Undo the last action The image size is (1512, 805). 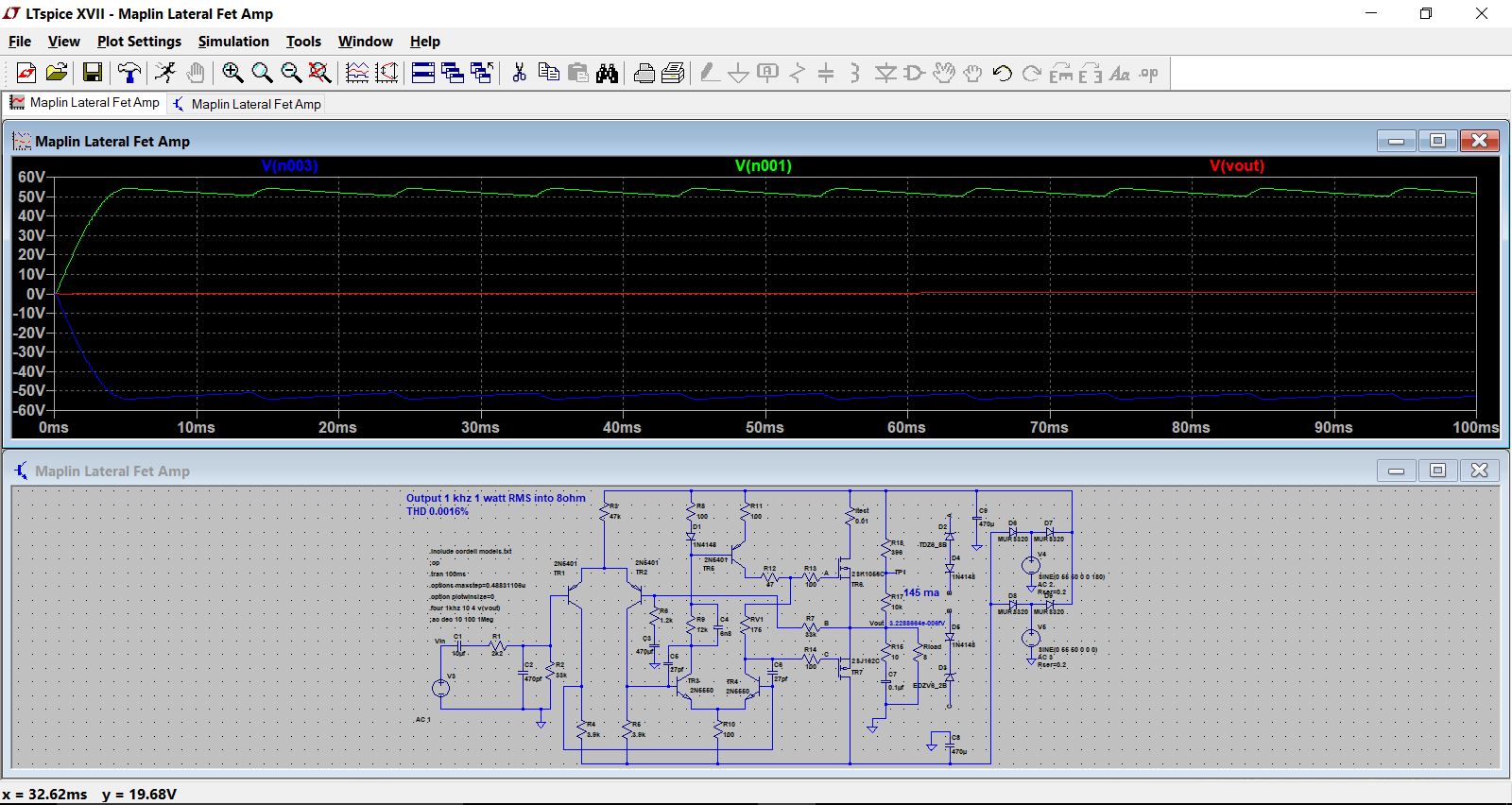click(1003, 73)
